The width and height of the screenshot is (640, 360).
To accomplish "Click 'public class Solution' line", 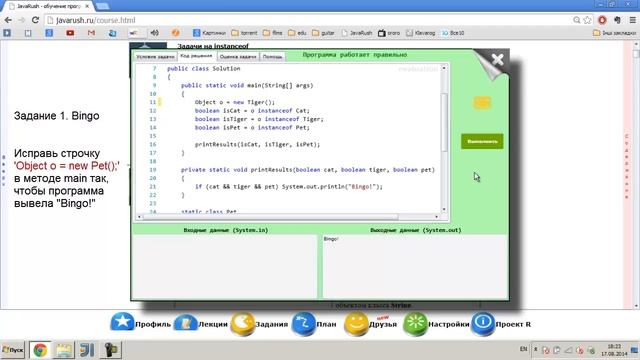I will pyautogui.click(x=204, y=69).
